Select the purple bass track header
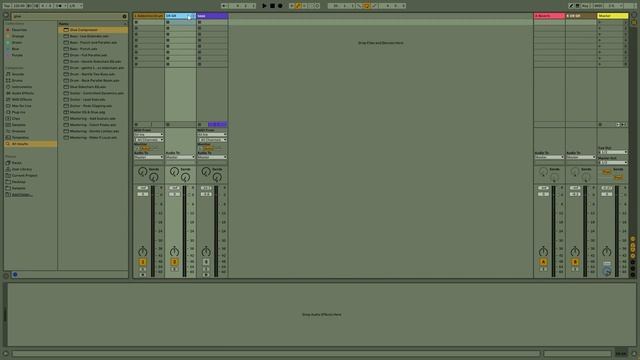 point(212,16)
